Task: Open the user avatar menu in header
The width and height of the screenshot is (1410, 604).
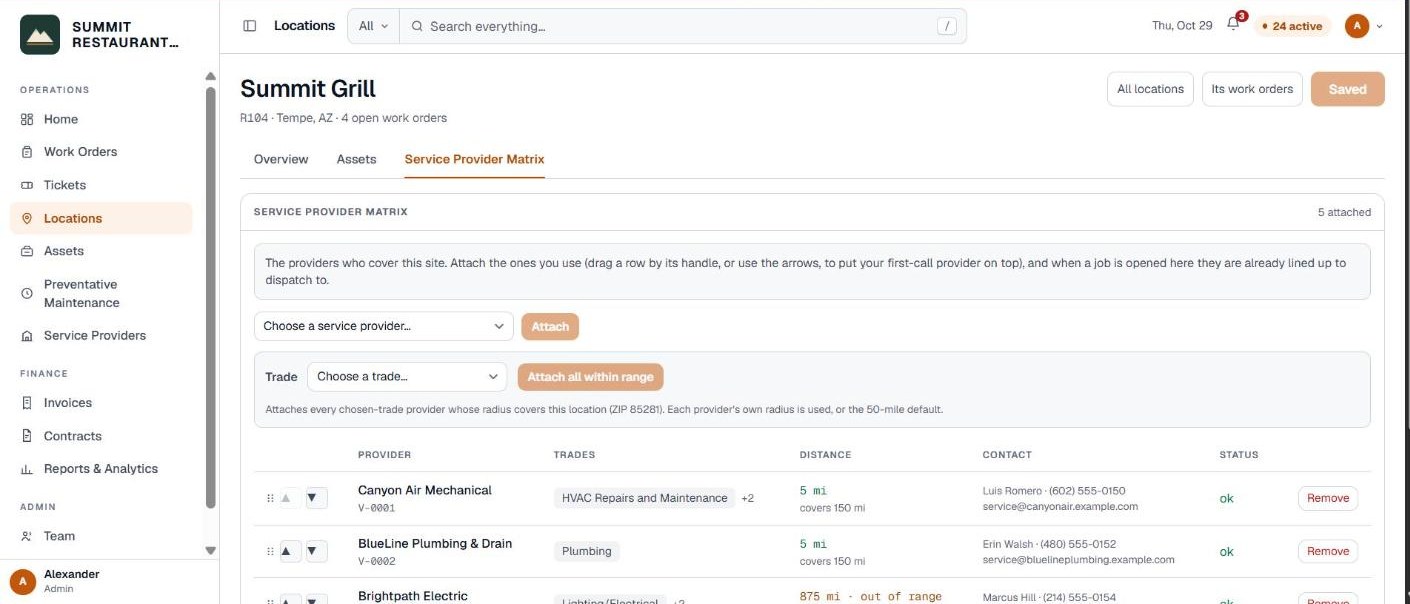Action: coord(1364,26)
